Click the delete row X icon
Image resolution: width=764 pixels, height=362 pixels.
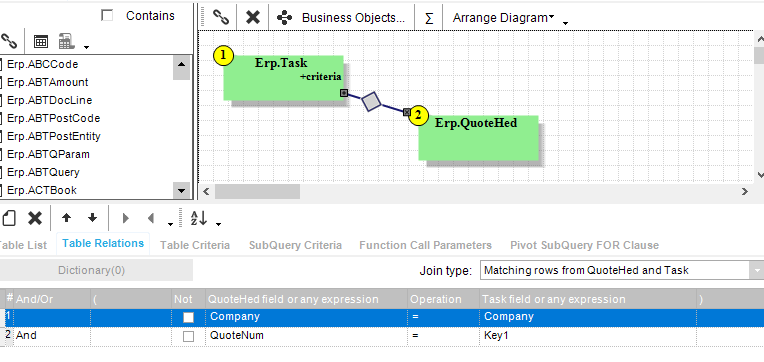click(x=35, y=218)
